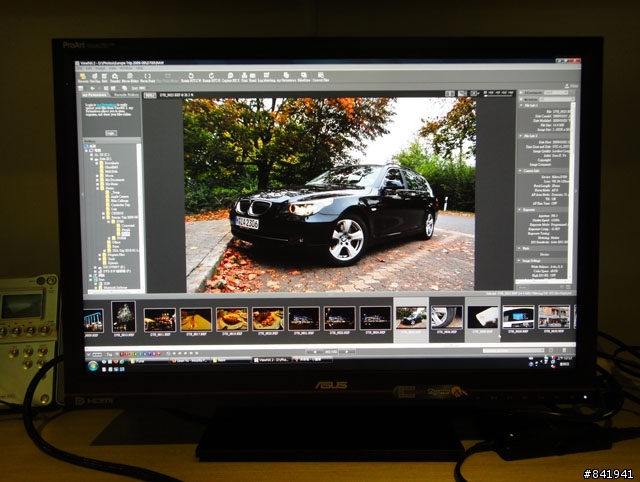Open the Edit menu
Screen dimensions: 640x482
[x=89, y=69]
